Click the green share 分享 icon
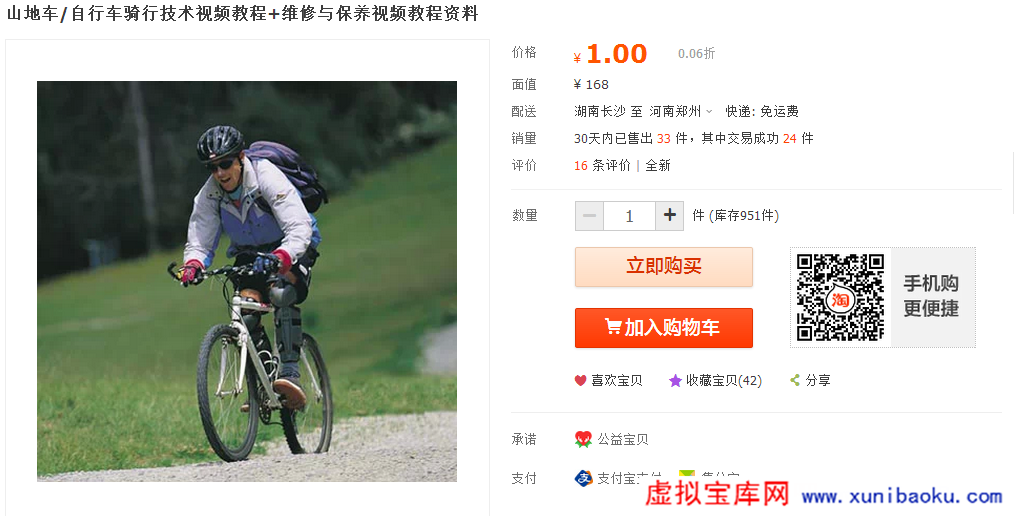Screen dimensions: 1014x516 click(795, 380)
